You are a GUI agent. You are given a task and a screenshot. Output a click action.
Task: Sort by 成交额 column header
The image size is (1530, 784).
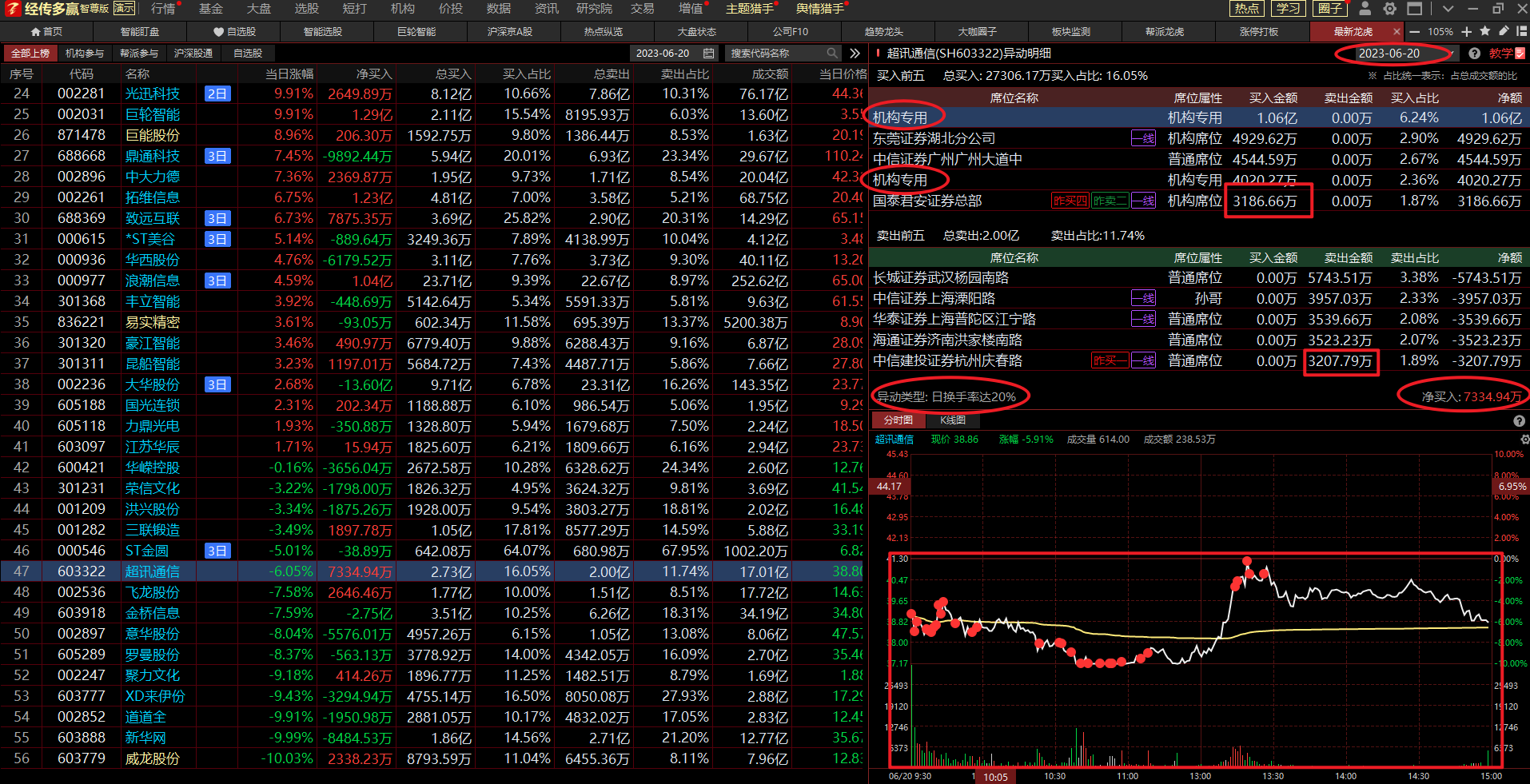771,74
